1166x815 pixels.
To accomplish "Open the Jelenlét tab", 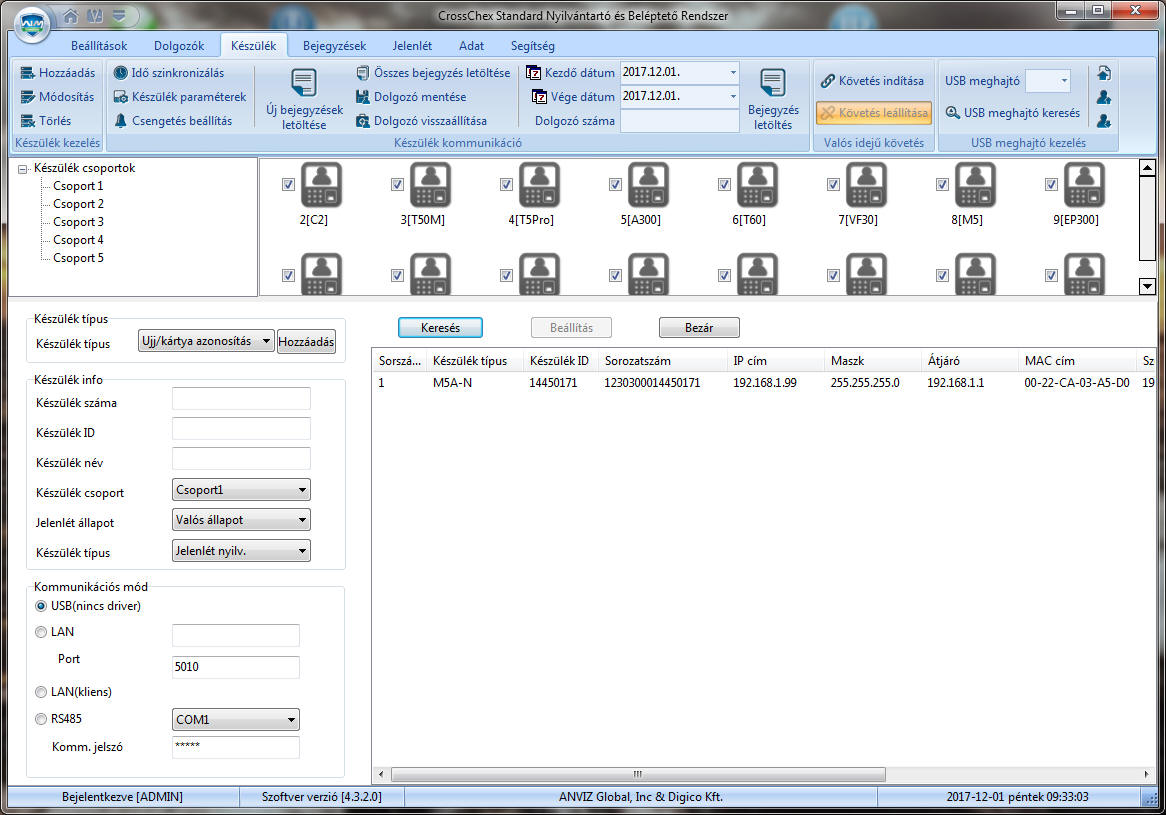I will click(412, 46).
